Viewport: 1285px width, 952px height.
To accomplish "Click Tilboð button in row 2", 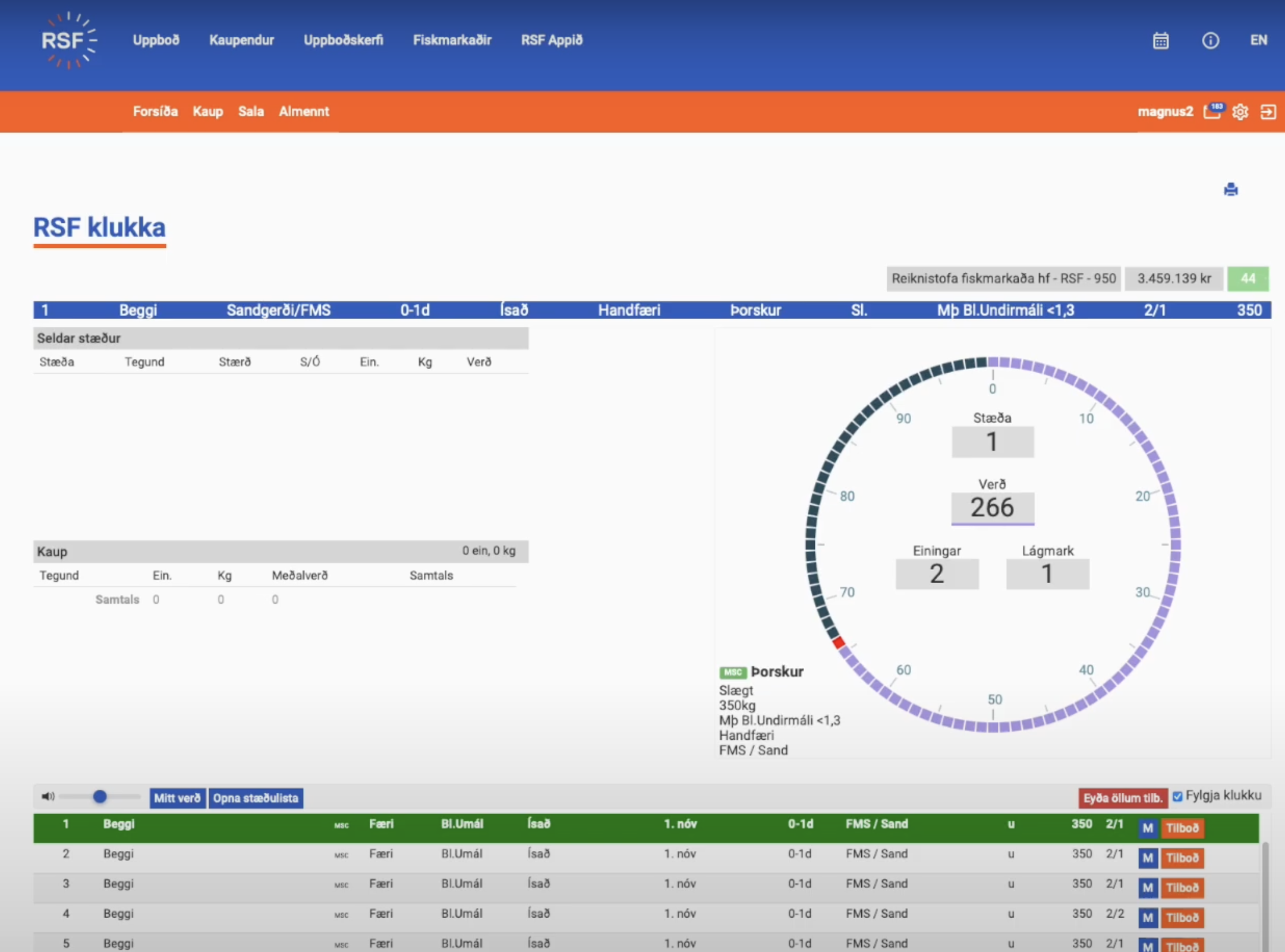I will [x=1182, y=858].
